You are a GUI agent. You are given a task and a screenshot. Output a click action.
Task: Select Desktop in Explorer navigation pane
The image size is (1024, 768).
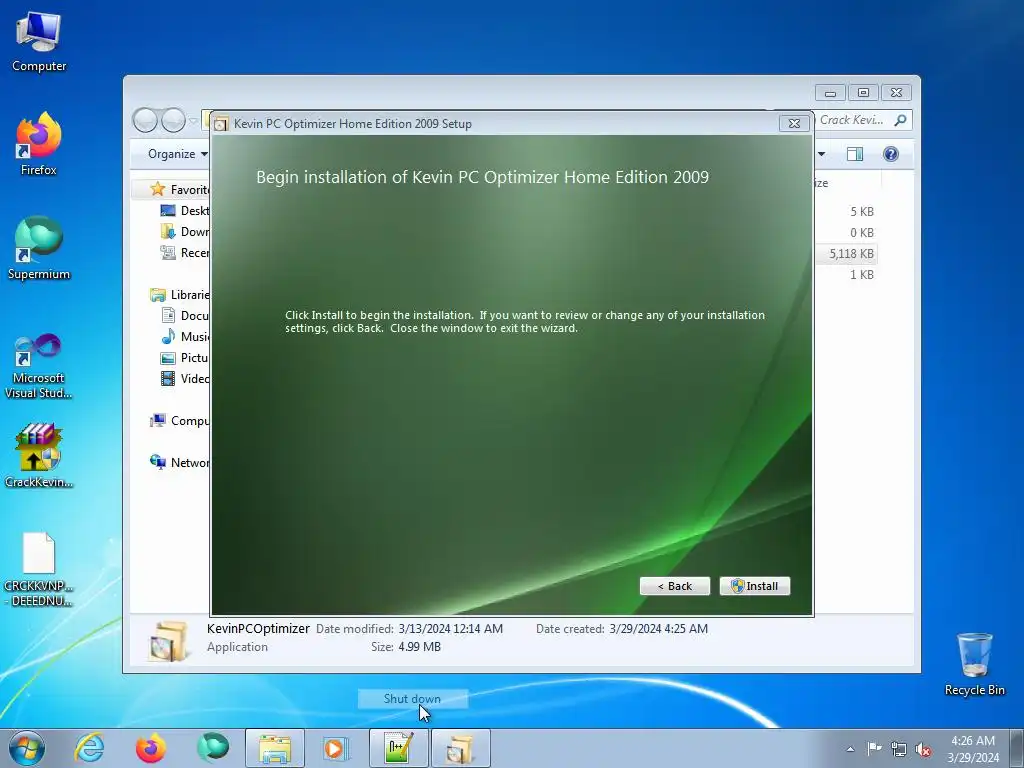point(184,210)
